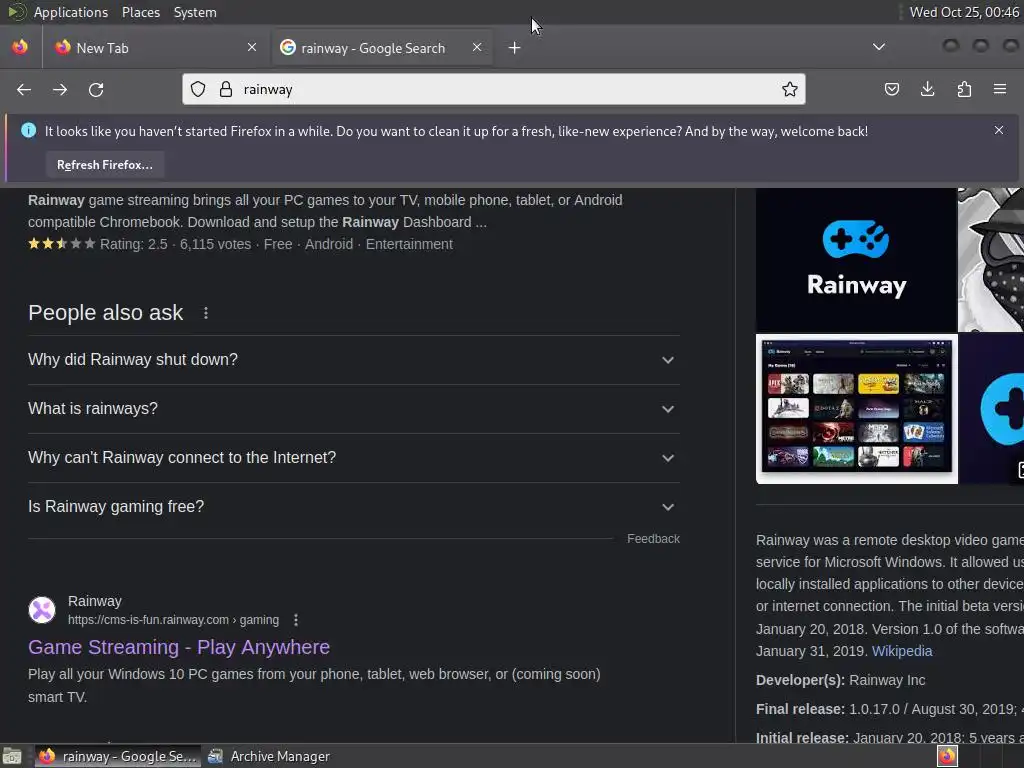Open options for Rainway gaming search result
Image resolution: width=1024 pixels, height=768 pixels.
click(x=296, y=620)
